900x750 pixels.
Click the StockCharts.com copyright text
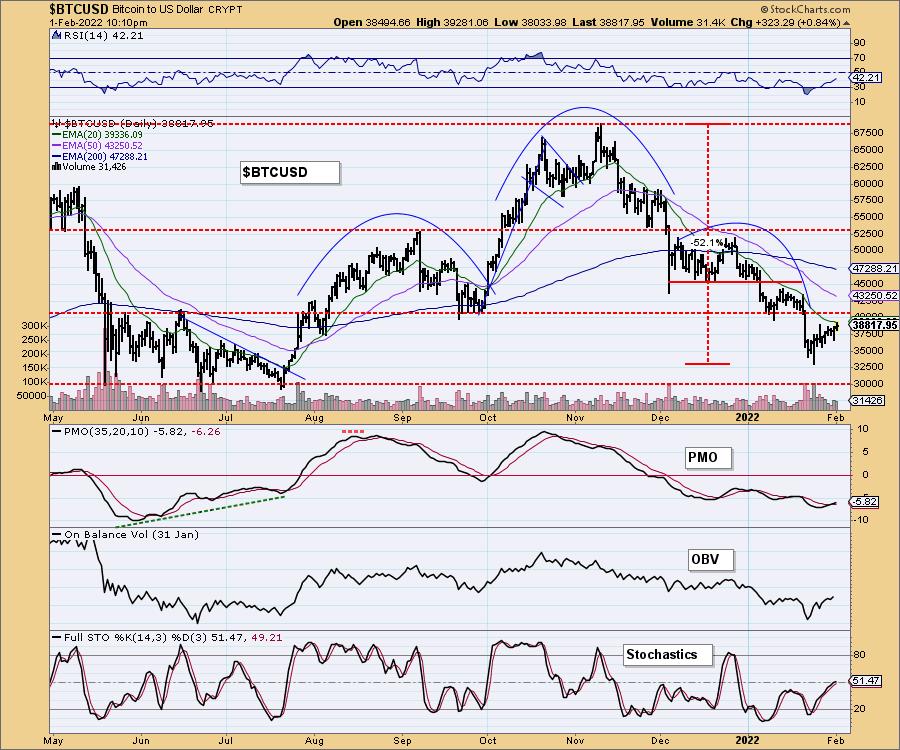click(x=804, y=9)
